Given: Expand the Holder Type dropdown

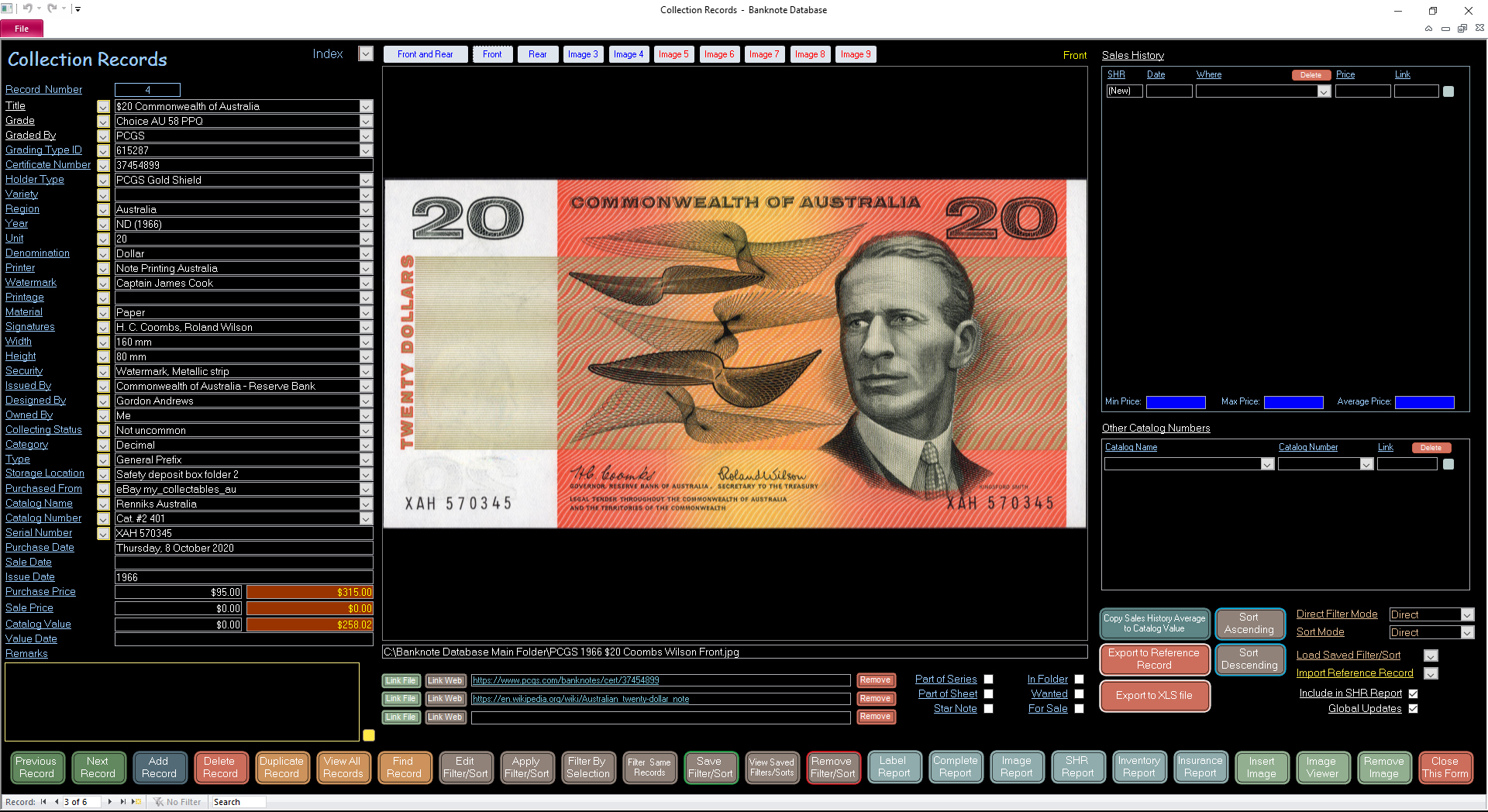Looking at the screenshot, I should (366, 181).
